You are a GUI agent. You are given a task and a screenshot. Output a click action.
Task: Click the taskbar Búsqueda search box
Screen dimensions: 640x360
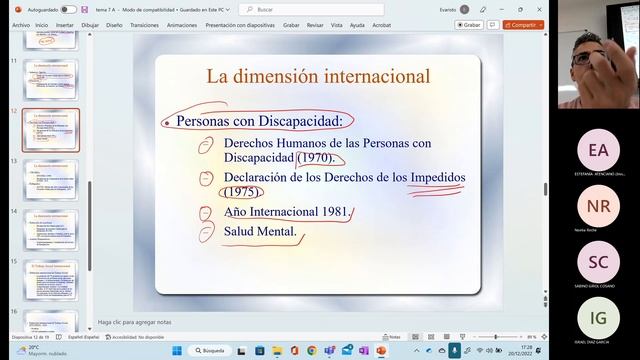[210, 351]
